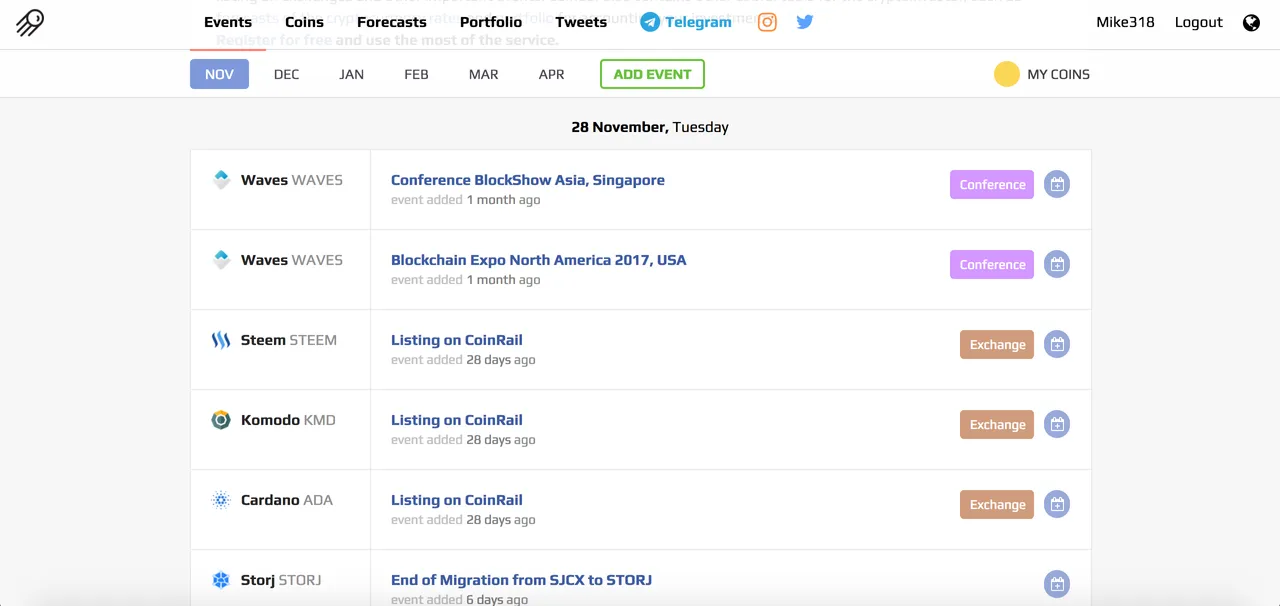Add Komodo CoinRail listing to calendar
Image resolution: width=1280 pixels, height=606 pixels.
pos(1057,424)
